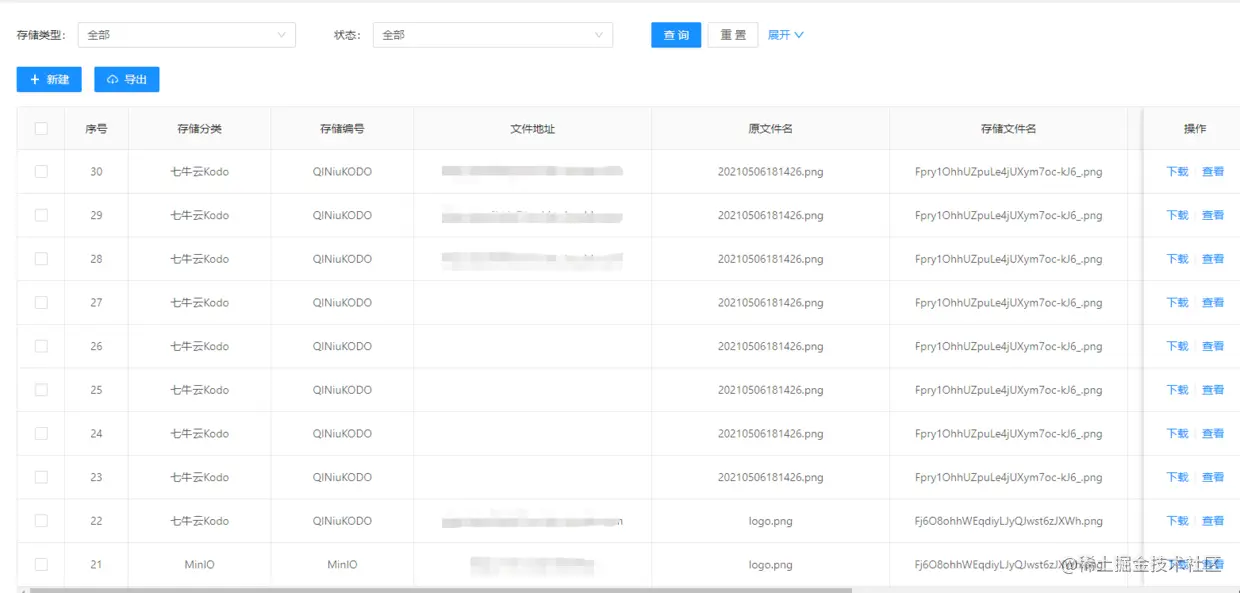Open the 状态 filter dropdown
The height and width of the screenshot is (593, 1240).
490,34
